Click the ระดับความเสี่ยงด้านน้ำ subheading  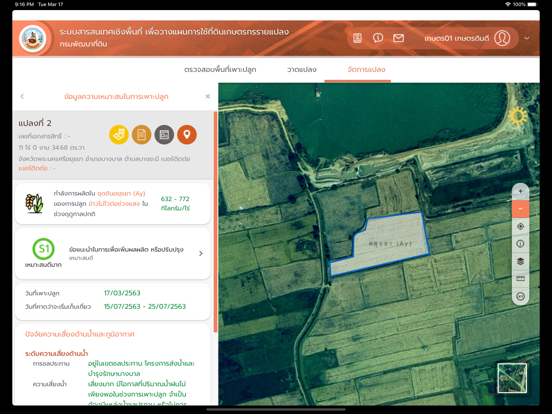(56, 353)
